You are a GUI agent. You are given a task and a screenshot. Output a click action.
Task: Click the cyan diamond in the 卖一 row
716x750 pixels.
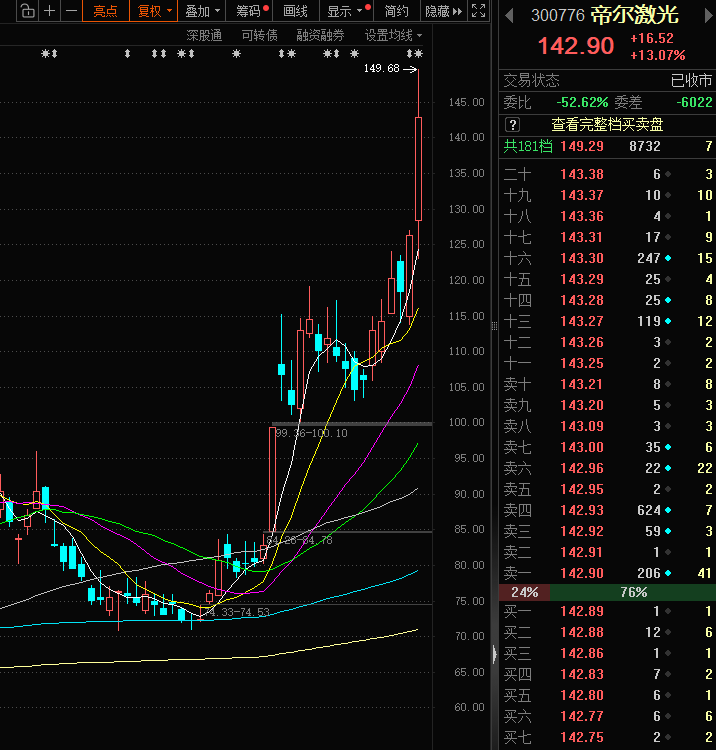[x=668, y=573]
